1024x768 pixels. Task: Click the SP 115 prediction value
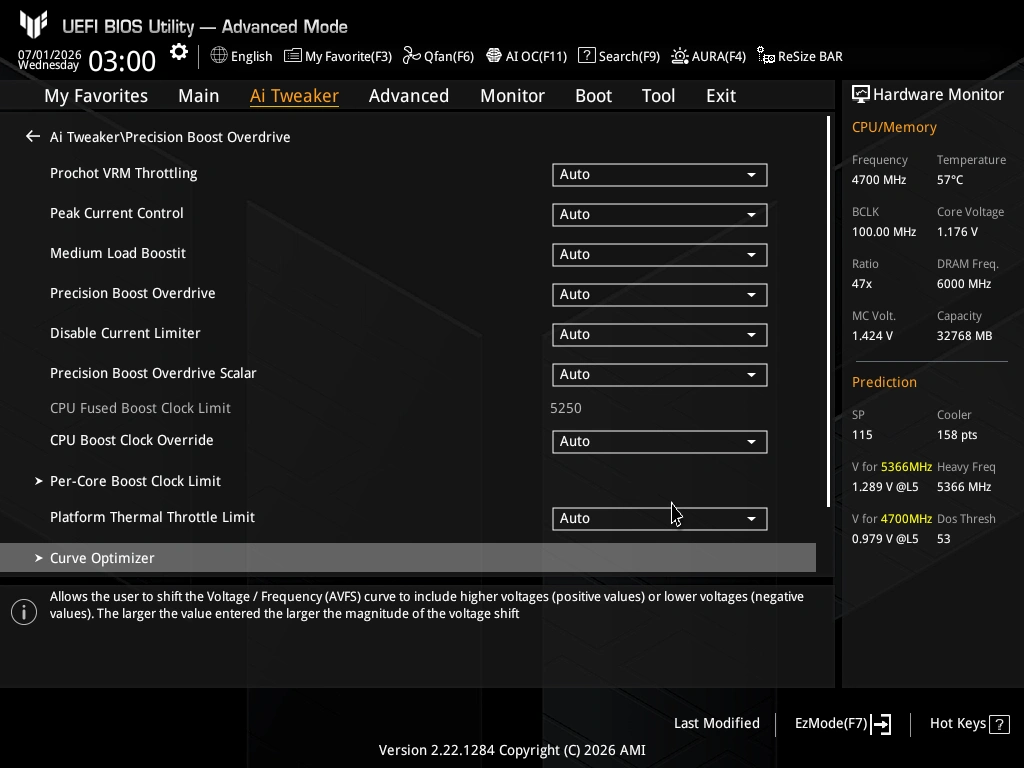862,435
